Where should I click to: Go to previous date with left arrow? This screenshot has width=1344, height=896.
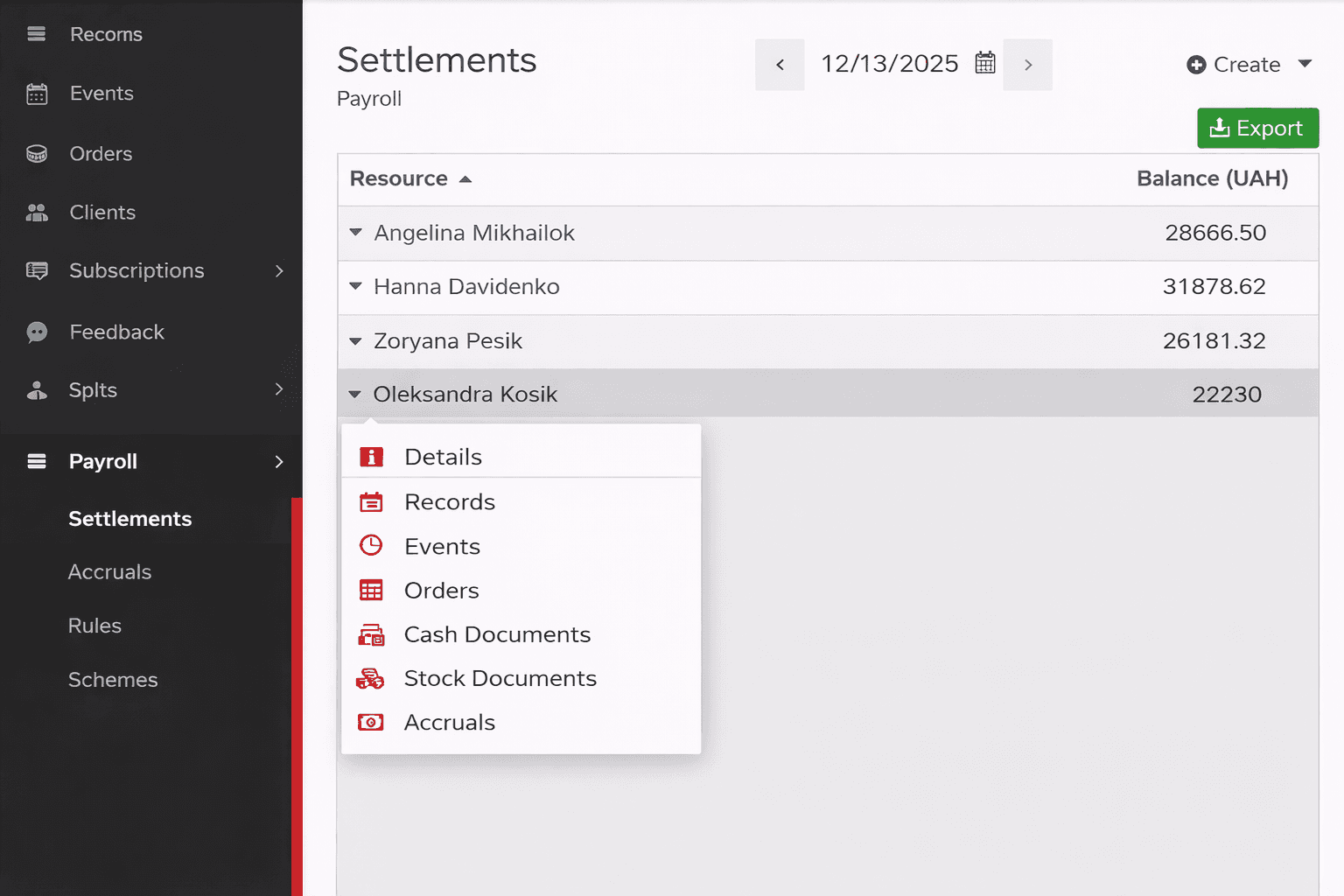(x=780, y=65)
